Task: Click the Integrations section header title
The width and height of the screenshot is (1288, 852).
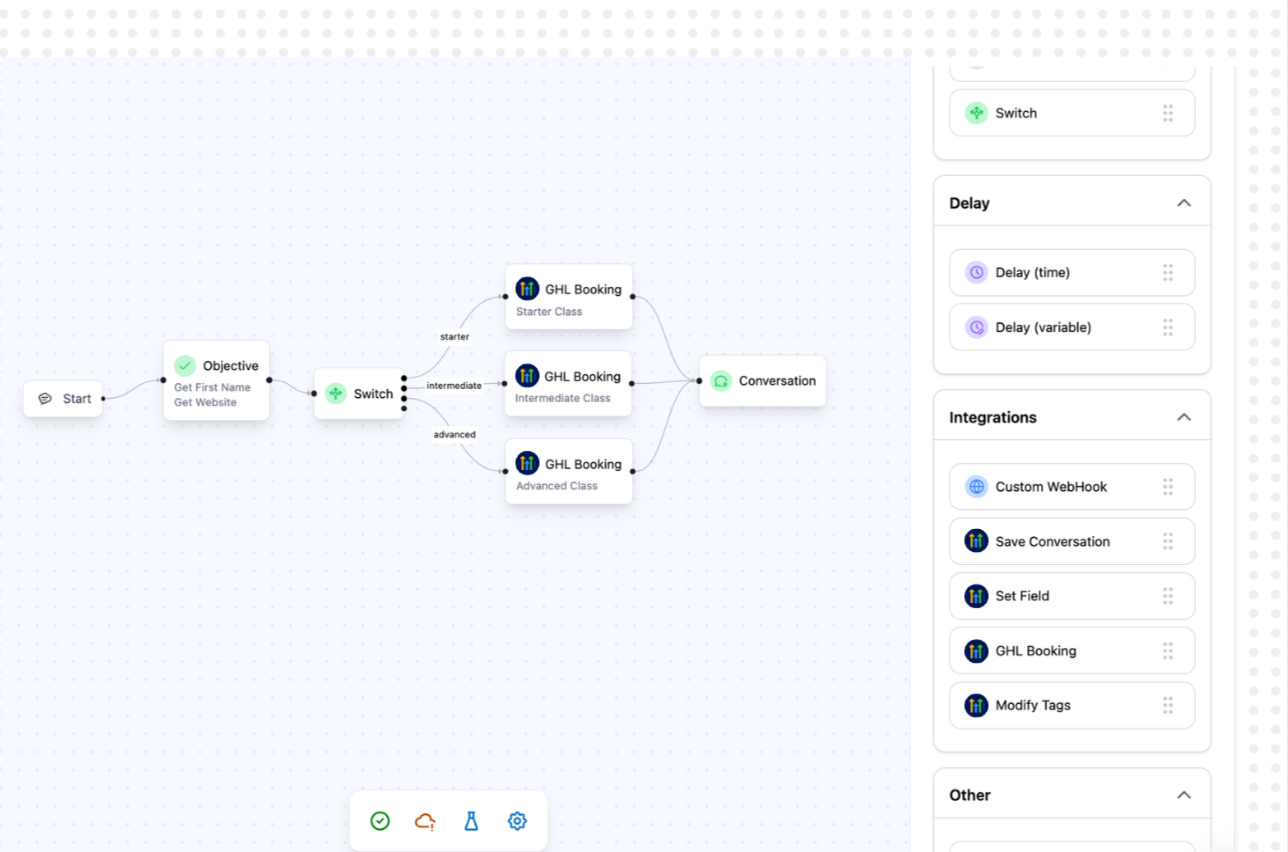Action: tap(993, 417)
